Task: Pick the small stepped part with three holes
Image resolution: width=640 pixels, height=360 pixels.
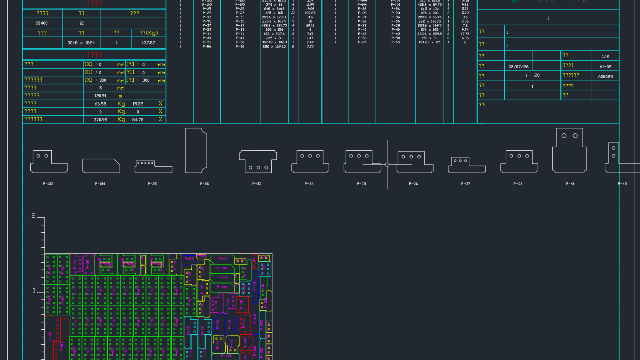Action: (467, 165)
